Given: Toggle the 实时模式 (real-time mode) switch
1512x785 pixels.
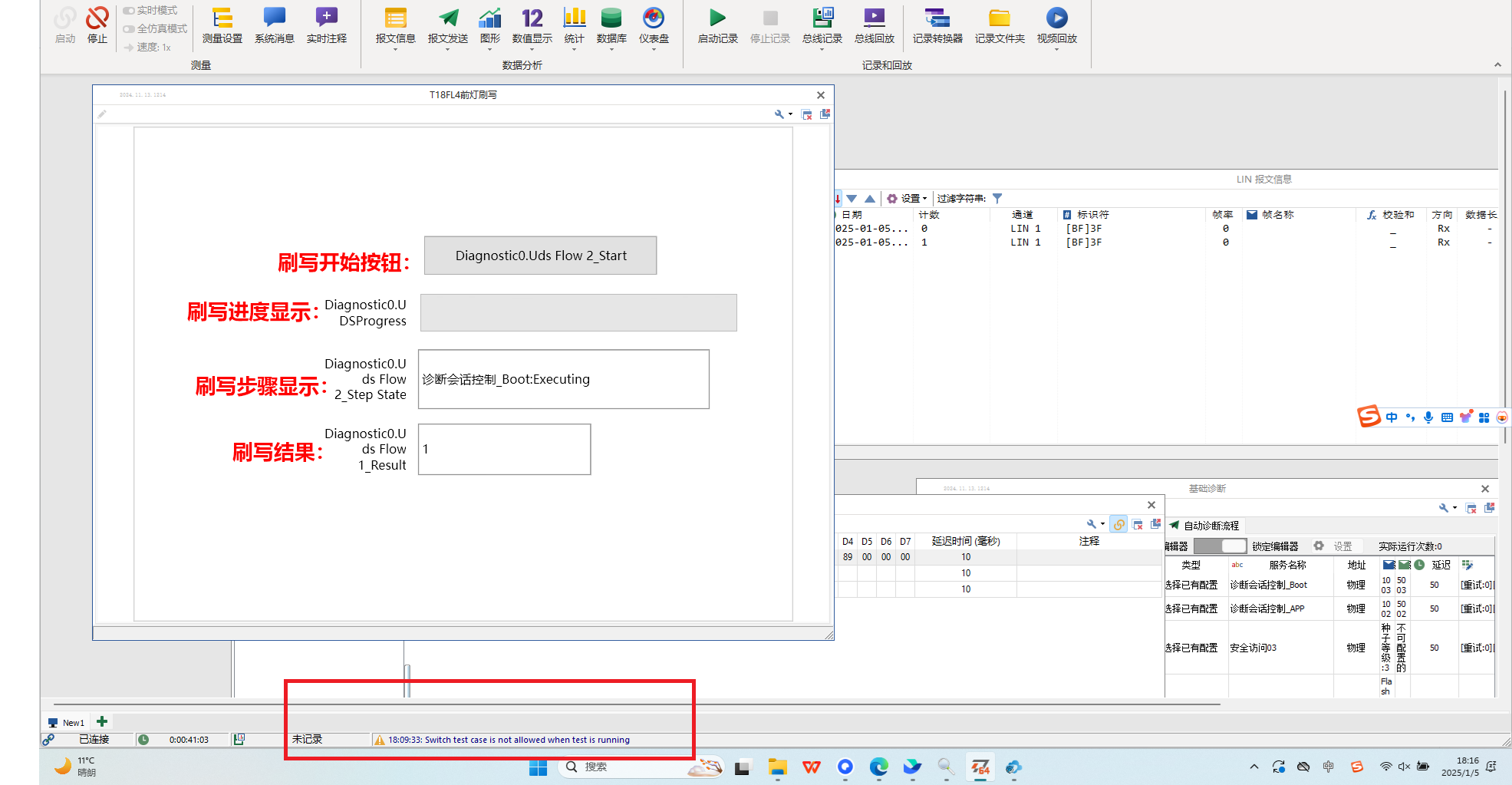Looking at the screenshot, I should click(x=129, y=11).
